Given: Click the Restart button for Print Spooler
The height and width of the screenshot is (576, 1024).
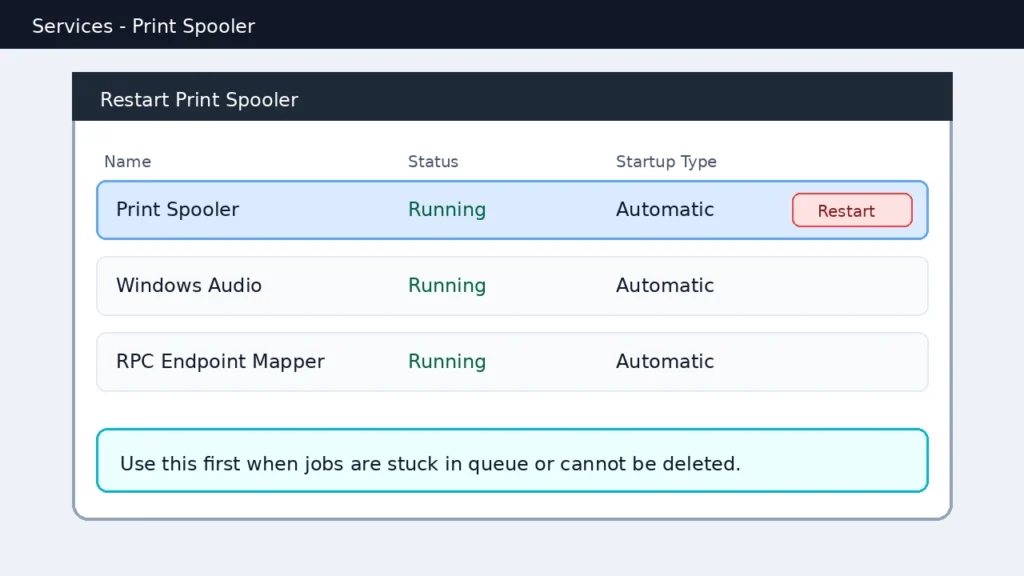Looking at the screenshot, I should coord(851,210).
